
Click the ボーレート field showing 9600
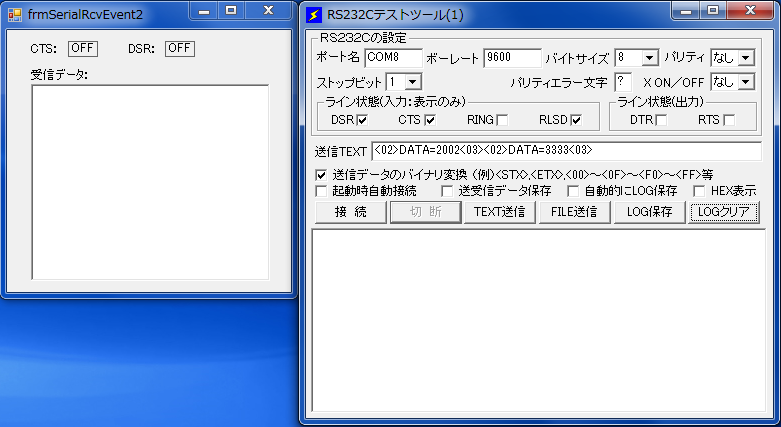512,58
